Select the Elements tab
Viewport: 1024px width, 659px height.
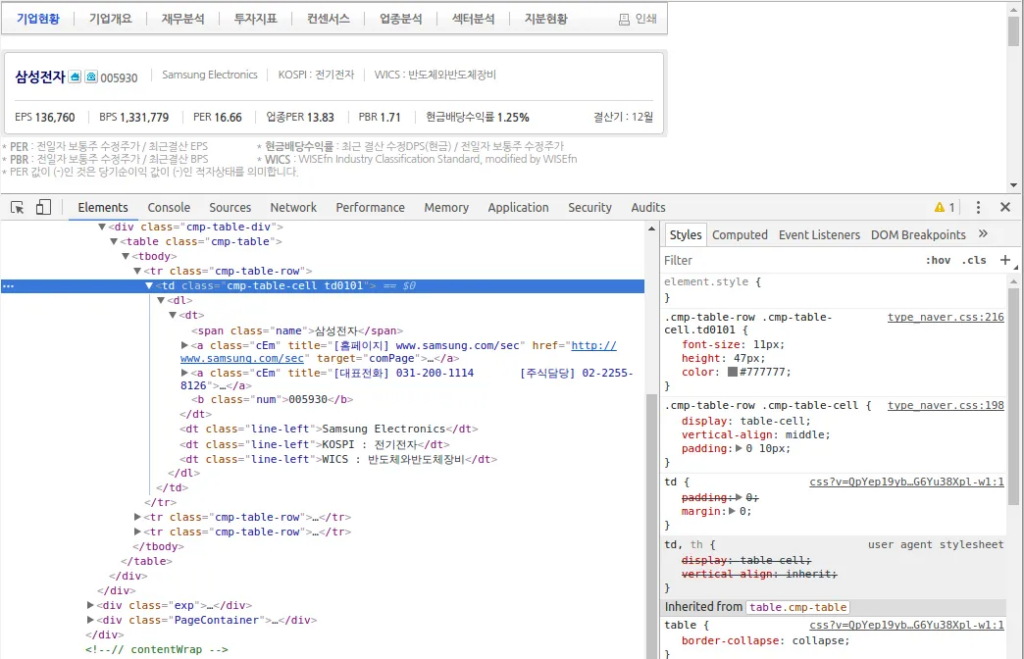click(103, 208)
